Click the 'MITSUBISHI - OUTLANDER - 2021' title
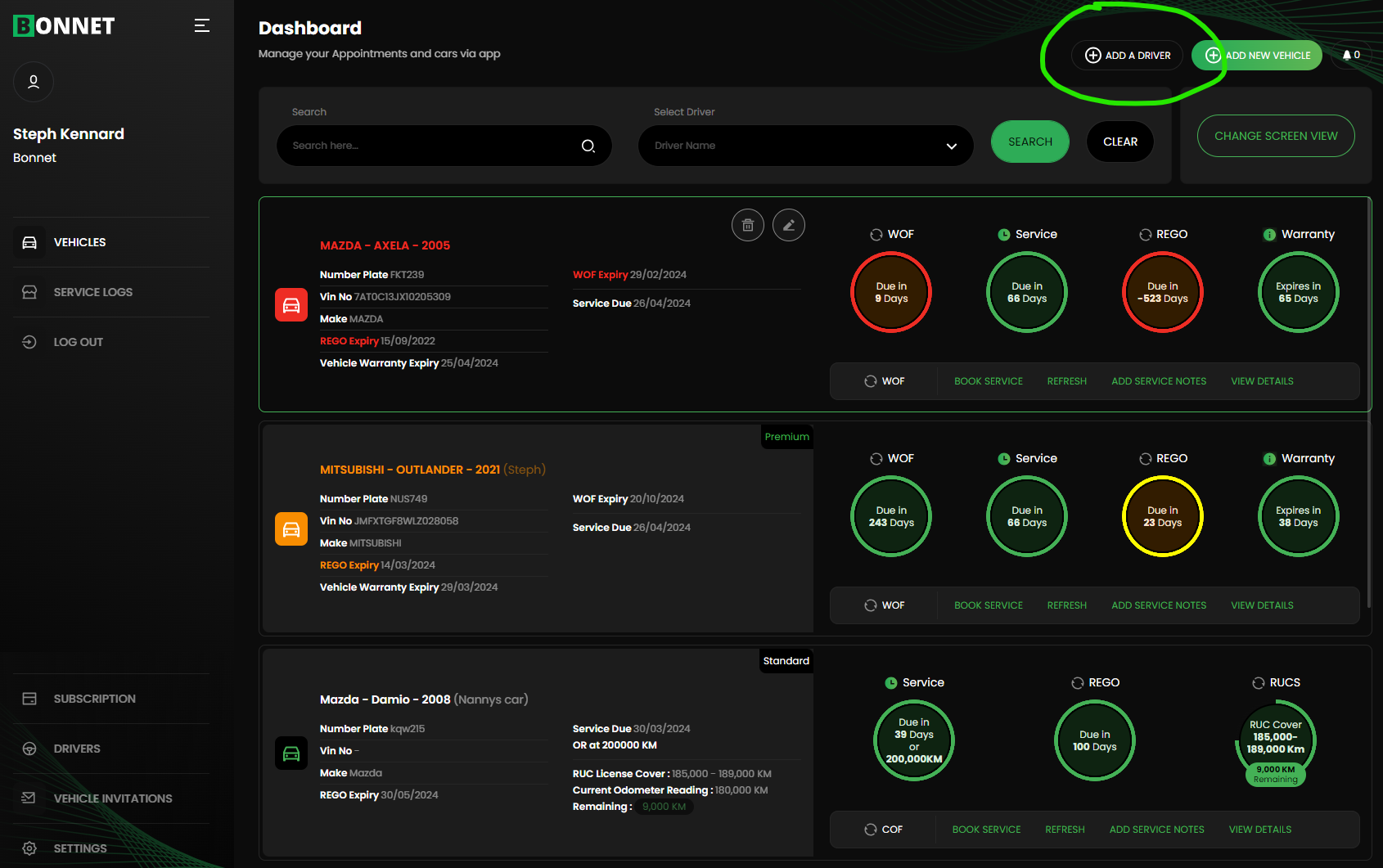 410,470
